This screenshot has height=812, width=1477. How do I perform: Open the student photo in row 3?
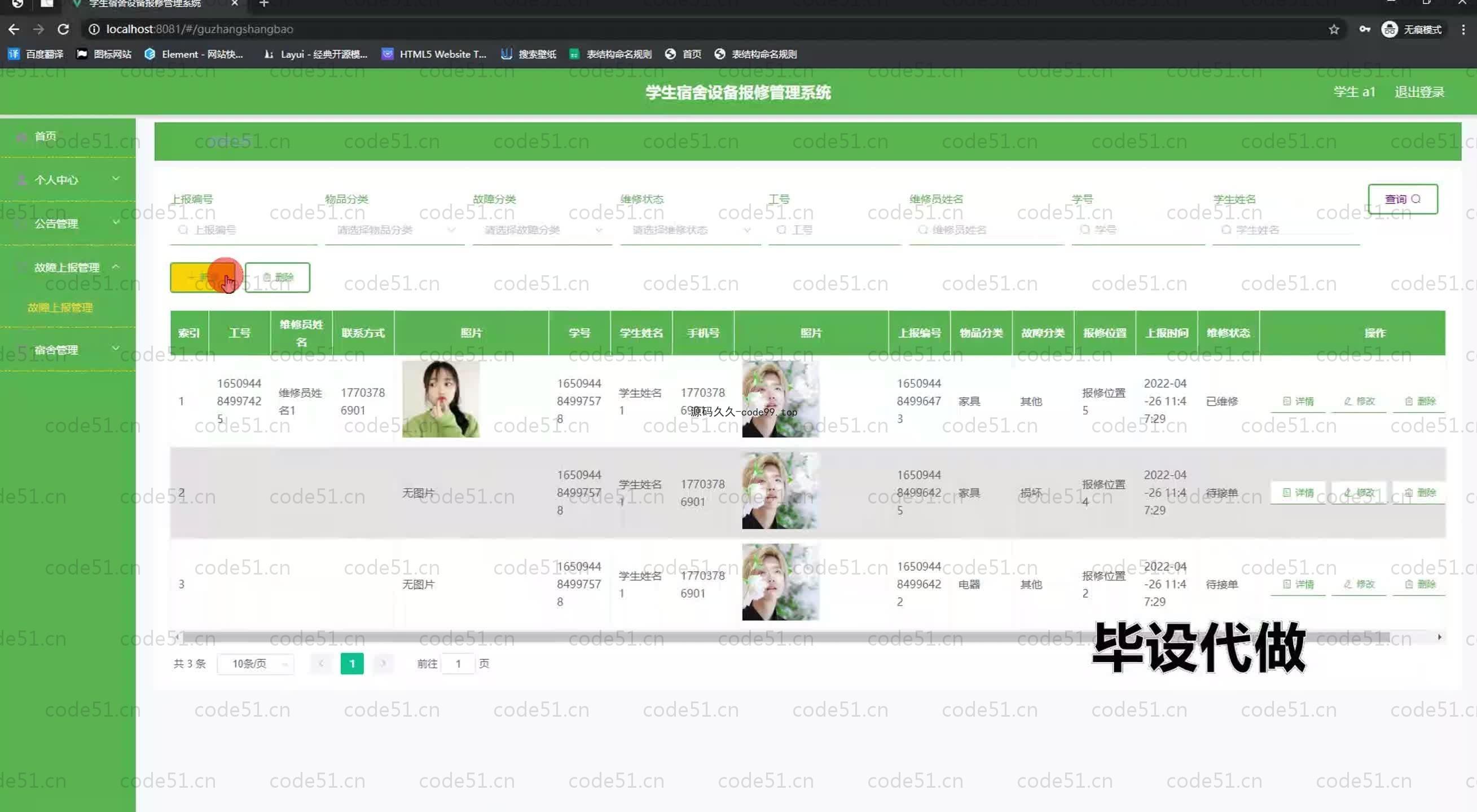point(780,581)
